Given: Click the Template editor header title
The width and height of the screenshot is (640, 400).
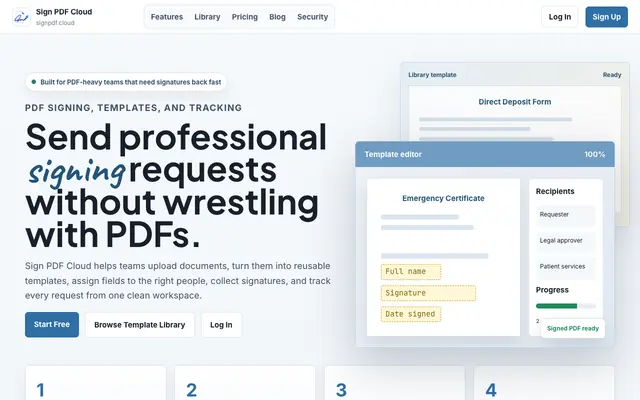Looking at the screenshot, I should [x=393, y=155].
